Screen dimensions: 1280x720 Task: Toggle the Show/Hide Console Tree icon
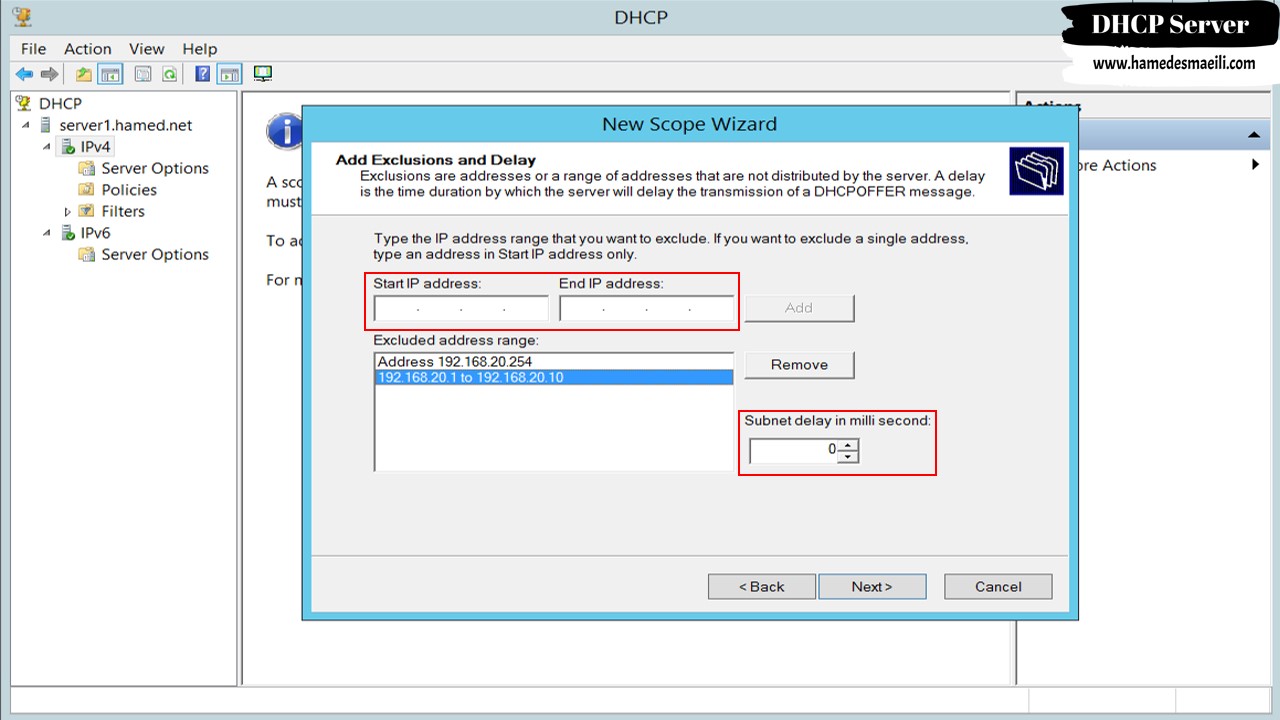[x=110, y=74]
